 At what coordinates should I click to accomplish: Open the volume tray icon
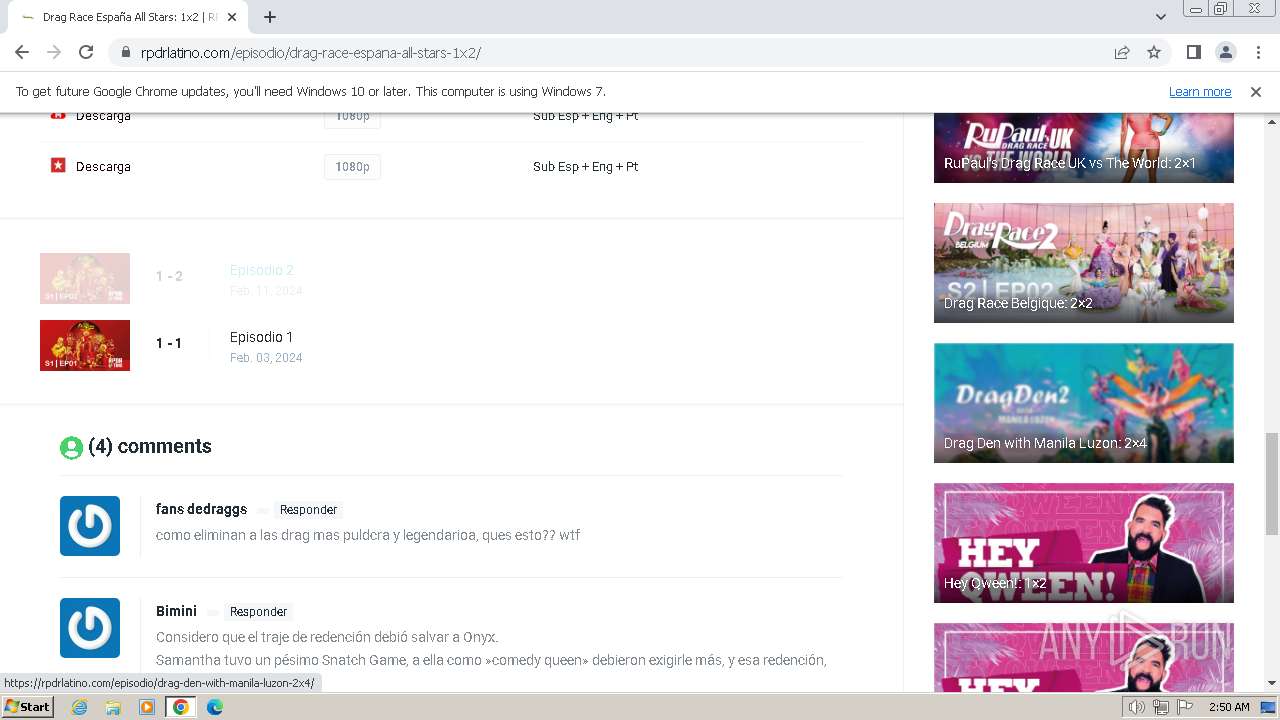click(1136, 707)
